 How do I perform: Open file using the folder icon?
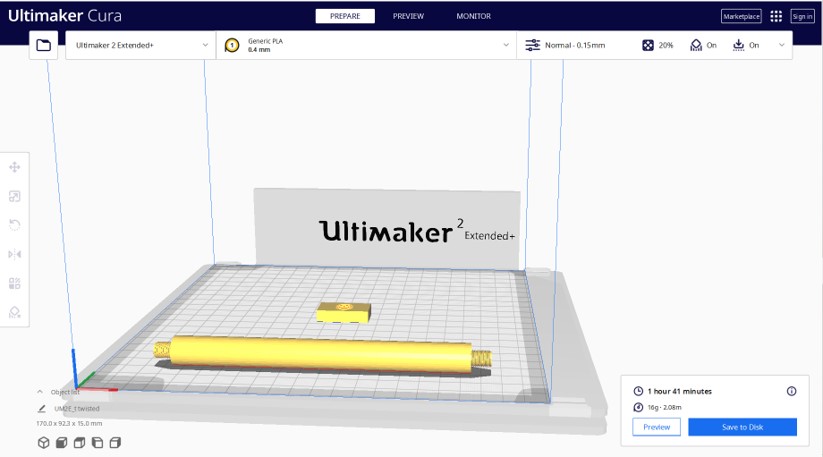pos(43,45)
